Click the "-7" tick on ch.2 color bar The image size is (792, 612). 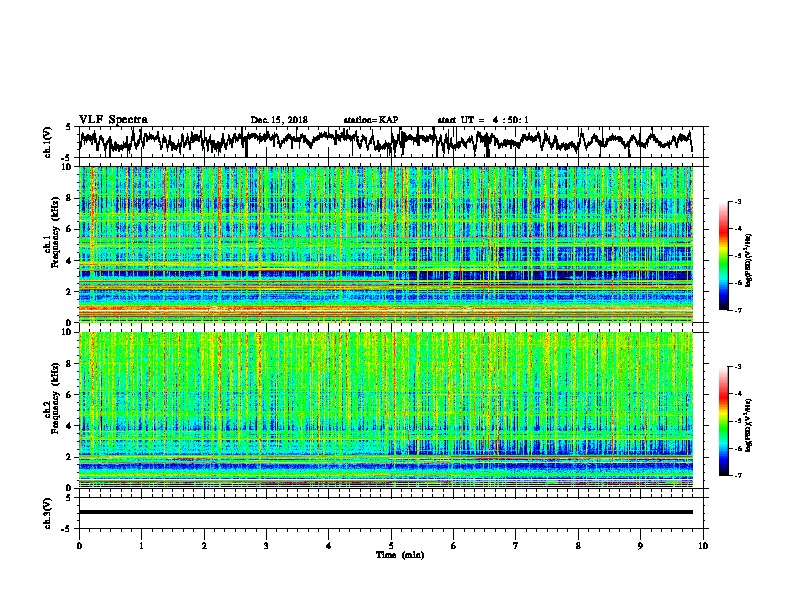click(x=737, y=475)
